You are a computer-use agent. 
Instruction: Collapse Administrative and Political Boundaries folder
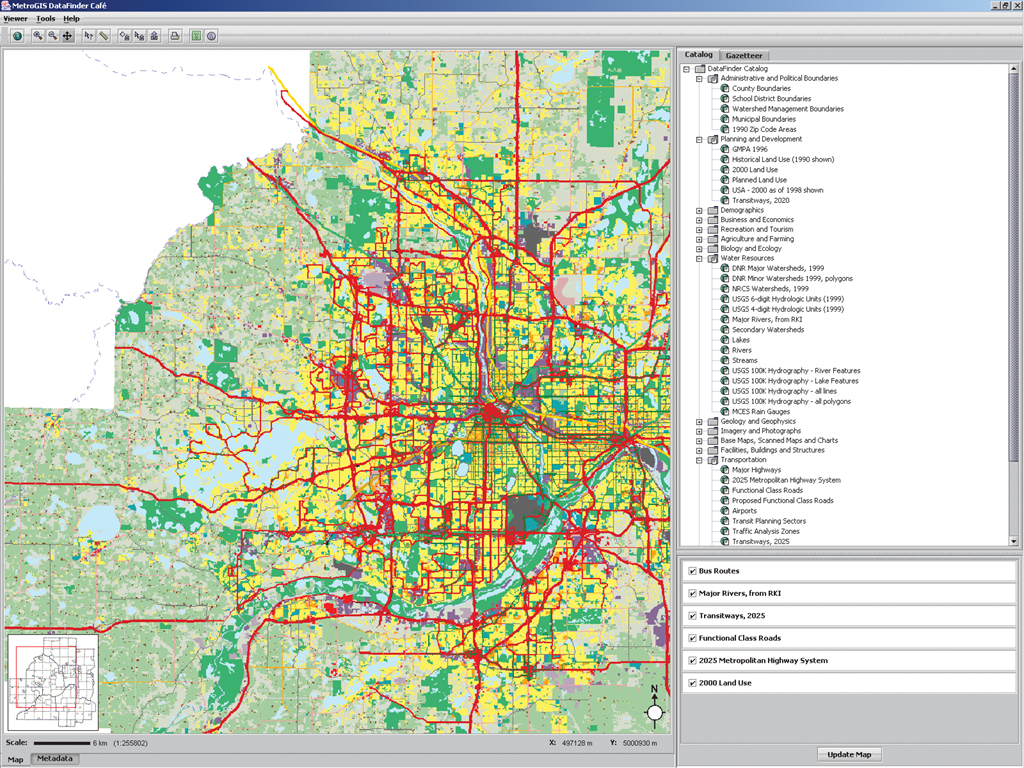click(x=699, y=78)
